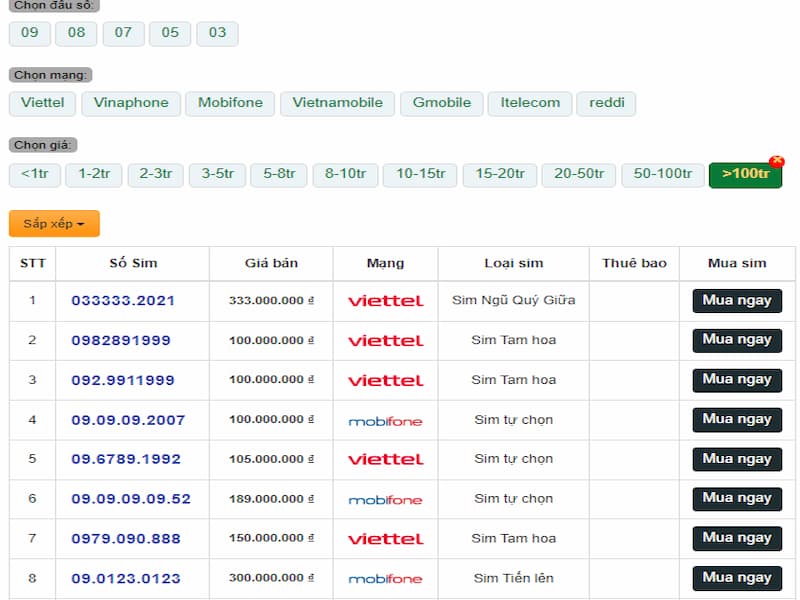Image resolution: width=800 pixels, height=600 pixels.
Task: Click the Thuê bao column header
Action: click(x=634, y=263)
